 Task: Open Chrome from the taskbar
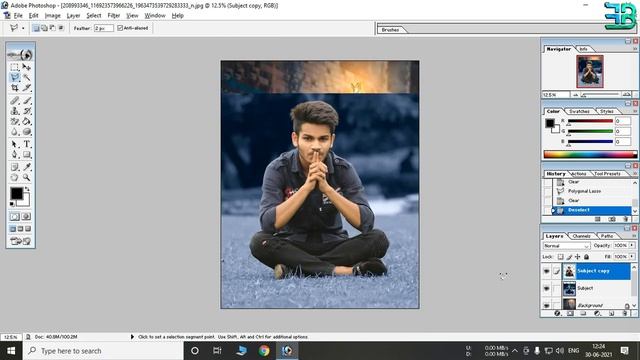[264, 351]
